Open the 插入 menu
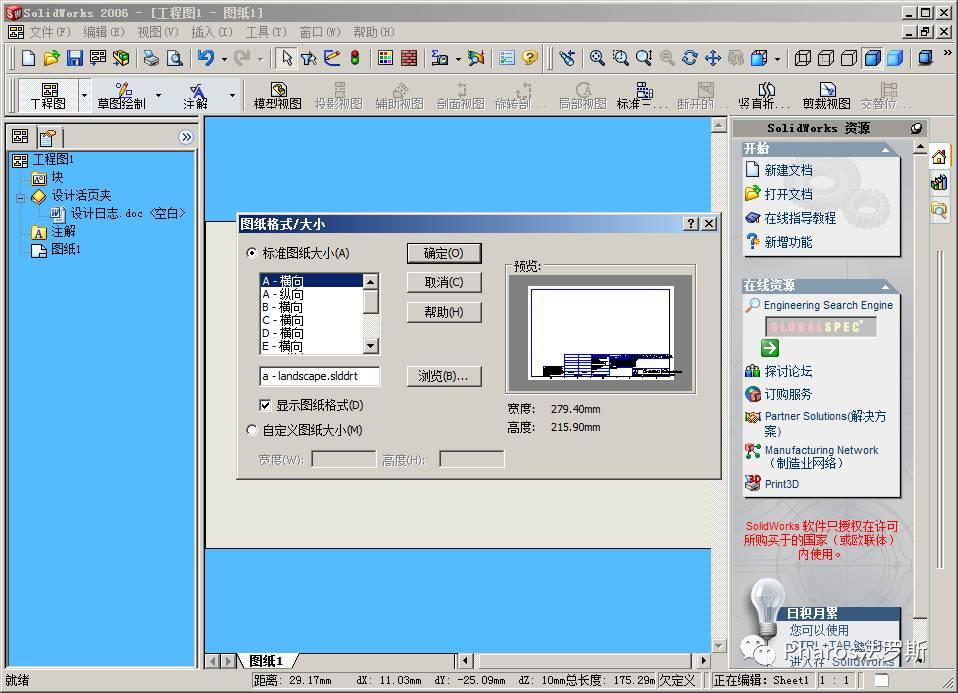 pyautogui.click(x=211, y=32)
